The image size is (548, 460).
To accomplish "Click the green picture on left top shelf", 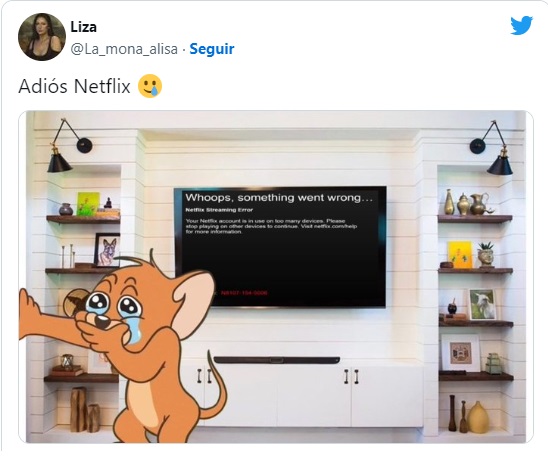I will tap(88, 204).
